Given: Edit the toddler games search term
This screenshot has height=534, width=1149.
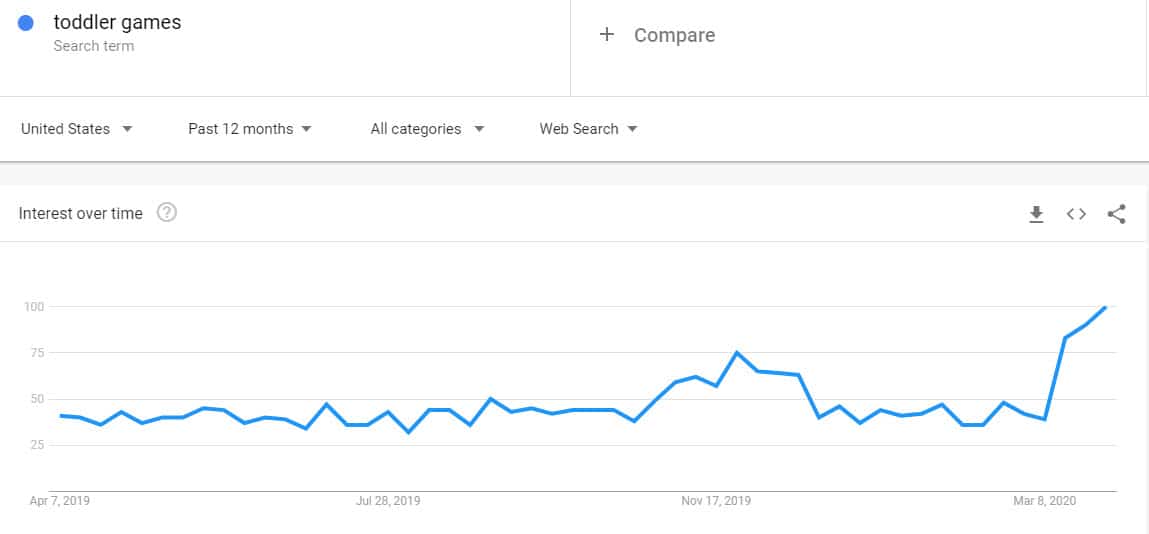Looking at the screenshot, I should coord(117,23).
